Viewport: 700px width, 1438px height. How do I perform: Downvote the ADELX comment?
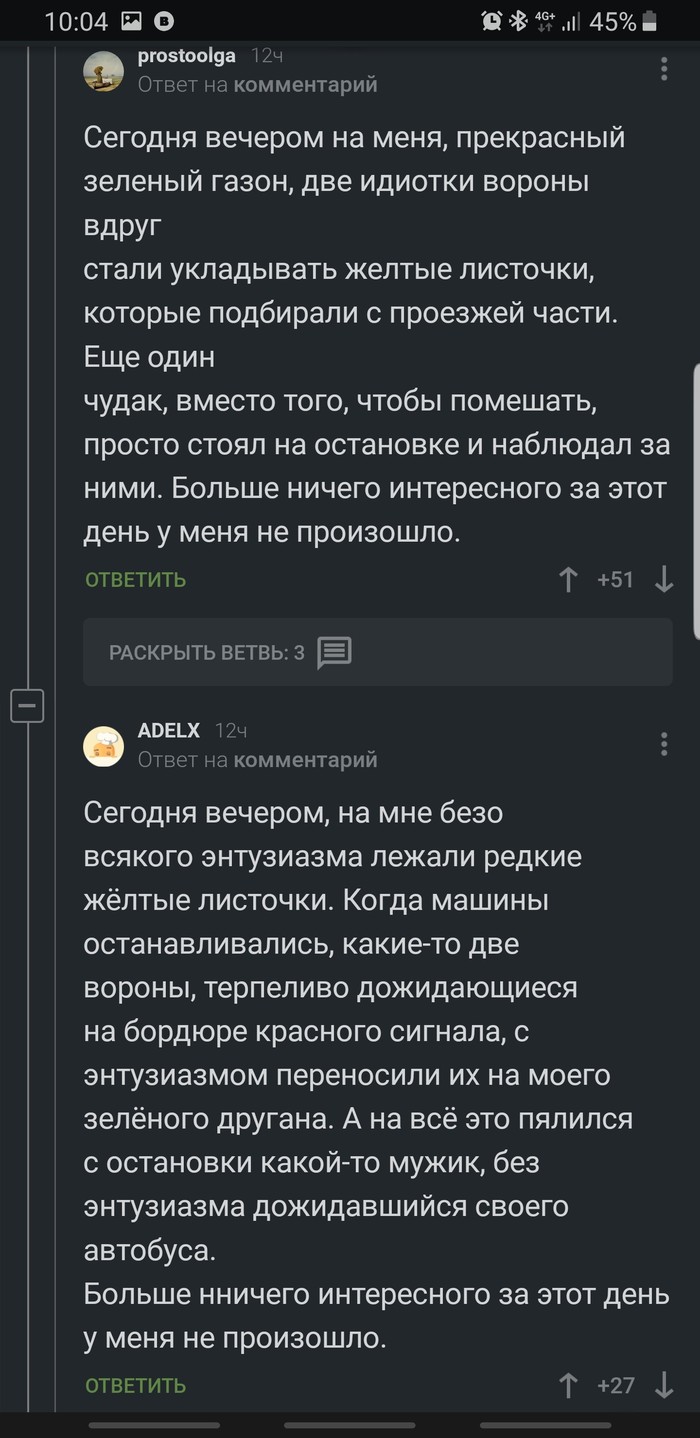[663, 1385]
